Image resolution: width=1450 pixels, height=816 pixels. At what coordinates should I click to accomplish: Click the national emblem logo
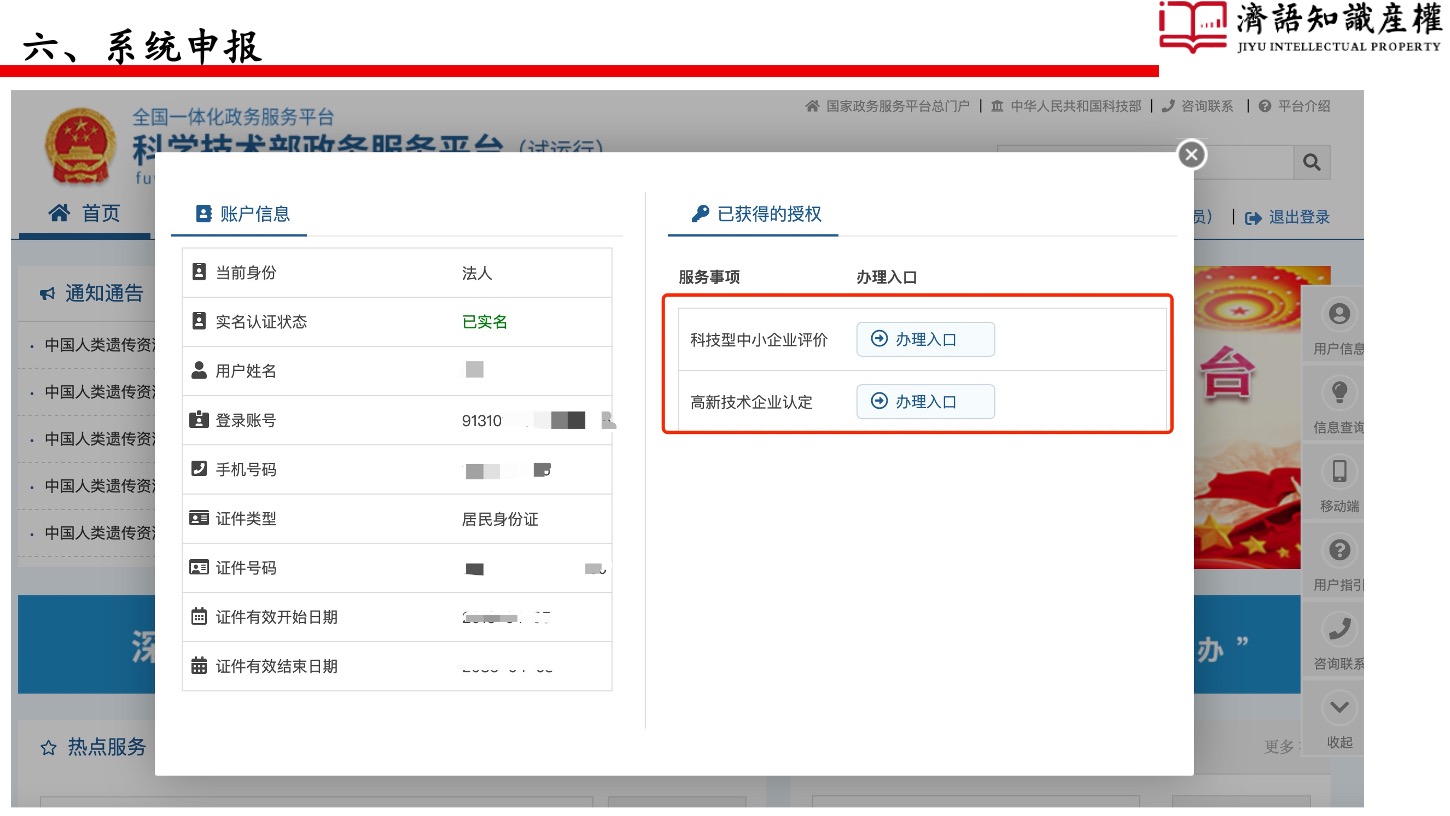point(80,148)
